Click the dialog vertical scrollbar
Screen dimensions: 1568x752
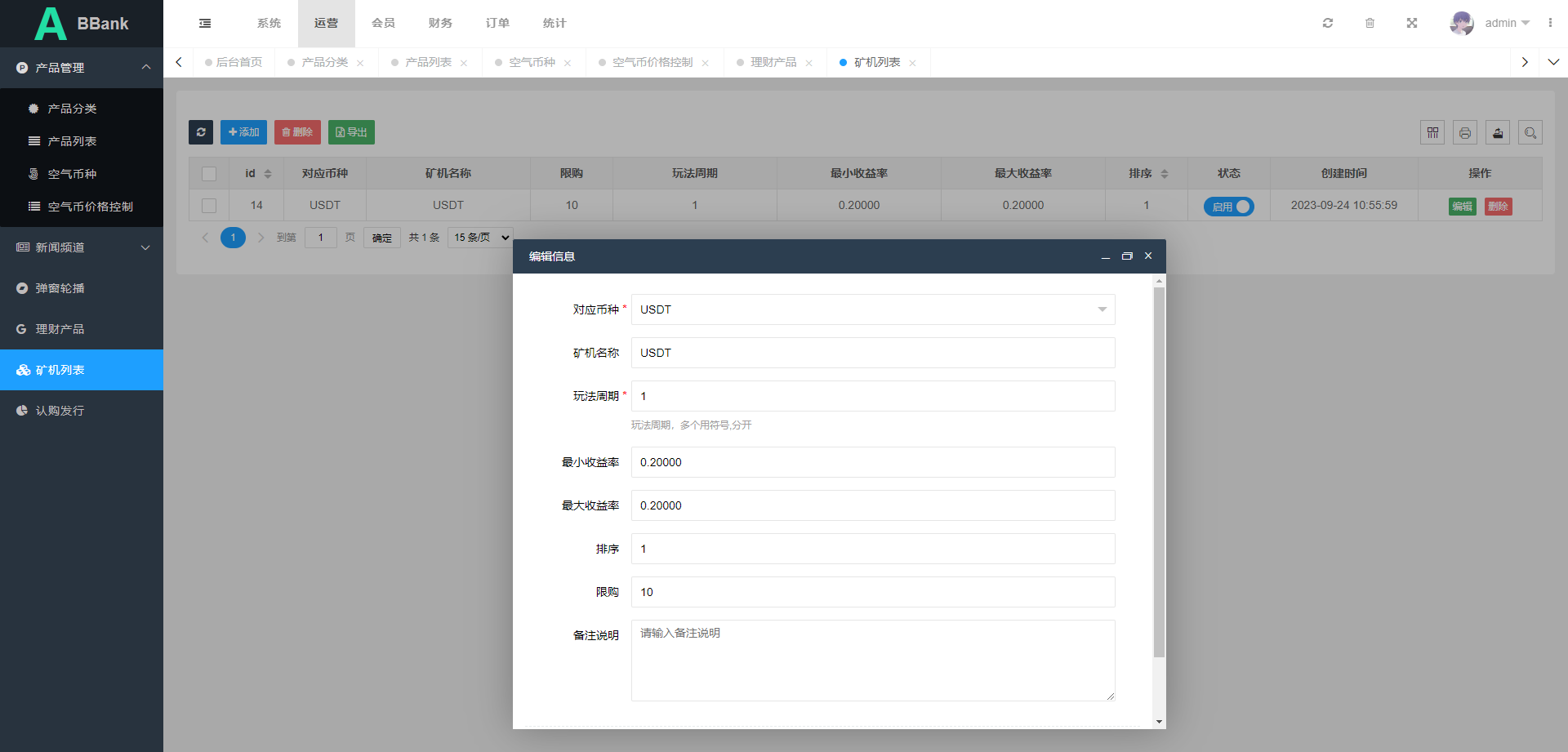1159,472
